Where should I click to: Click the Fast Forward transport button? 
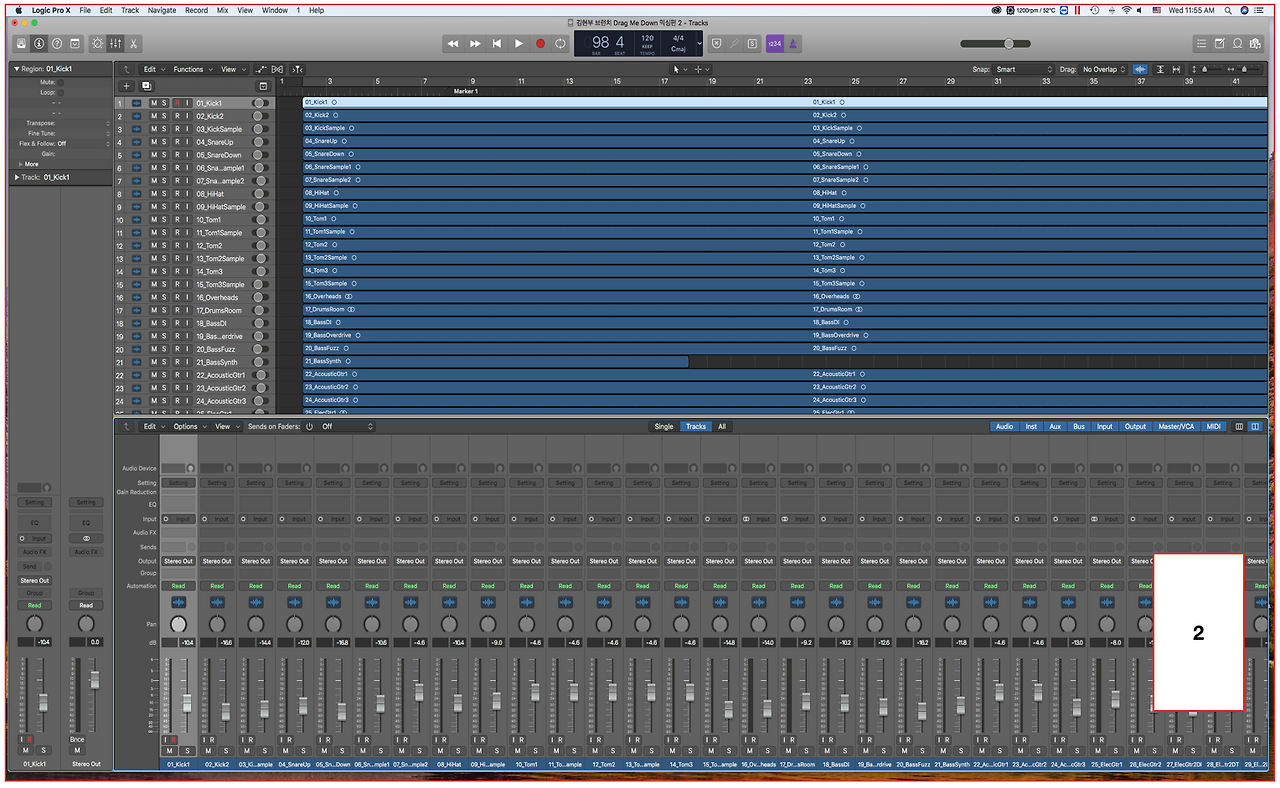point(475,43)
